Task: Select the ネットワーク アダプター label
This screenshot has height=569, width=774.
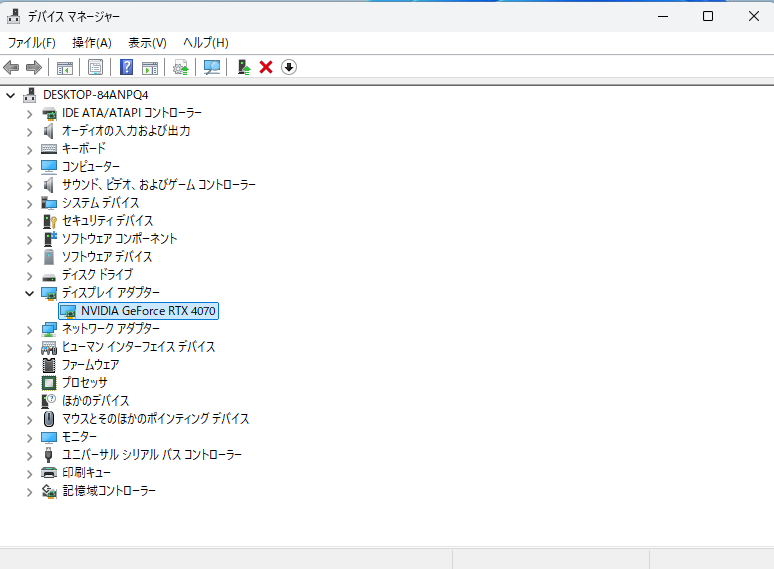Action: pos(111,329)
